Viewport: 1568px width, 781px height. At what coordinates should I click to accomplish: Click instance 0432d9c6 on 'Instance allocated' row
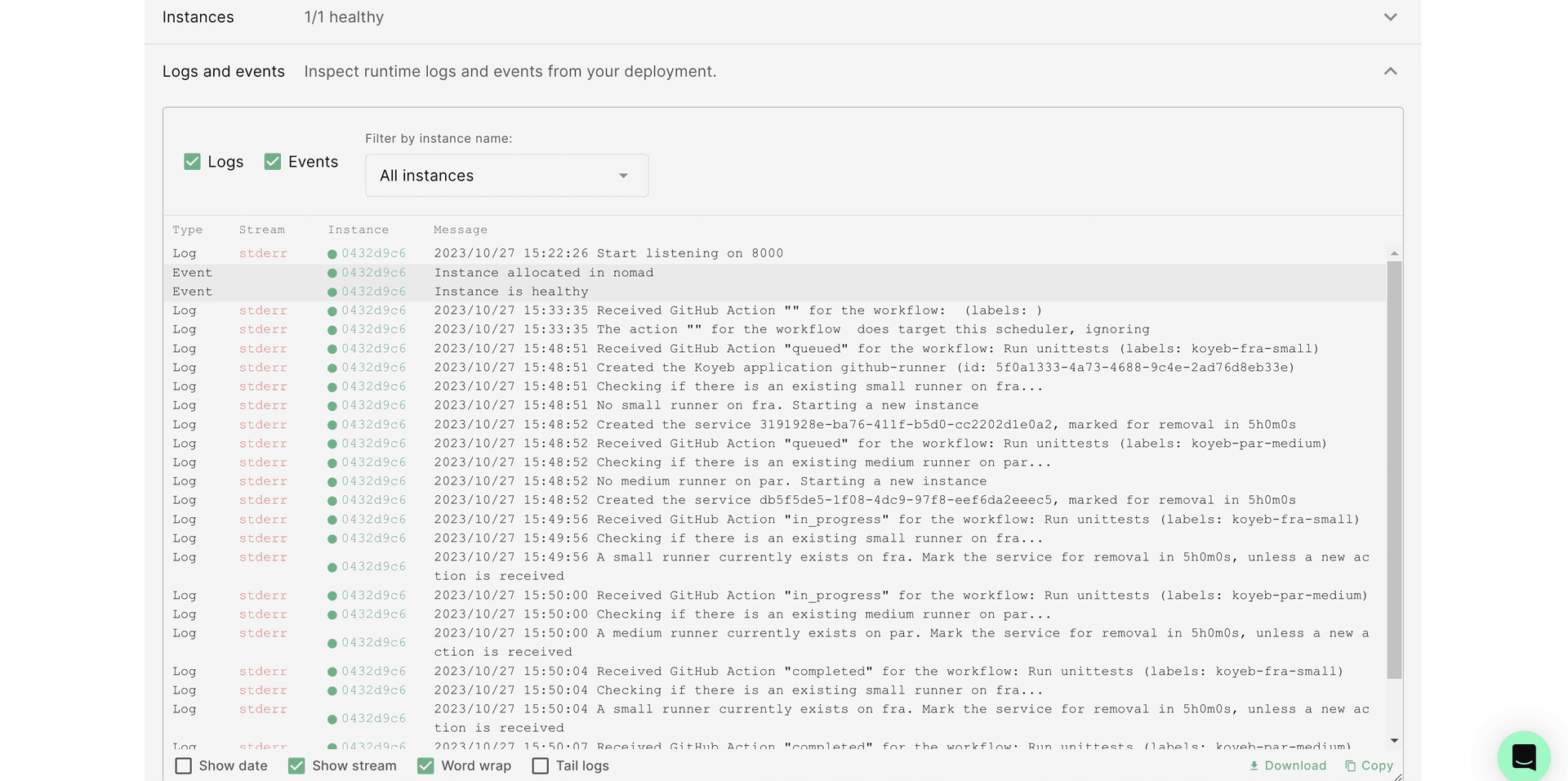tap(373, 273)
